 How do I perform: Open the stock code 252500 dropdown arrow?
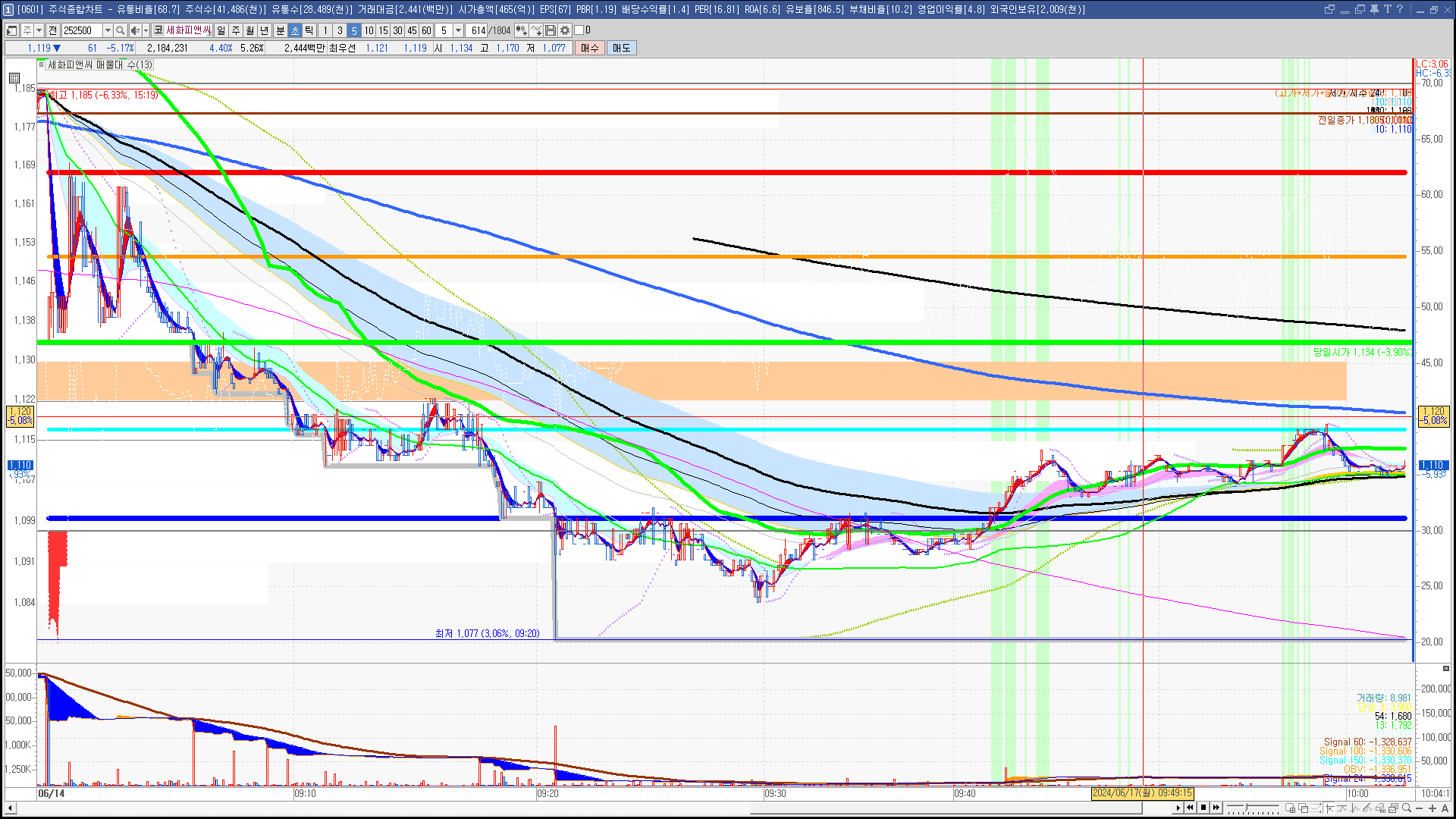tap(108, 30)
